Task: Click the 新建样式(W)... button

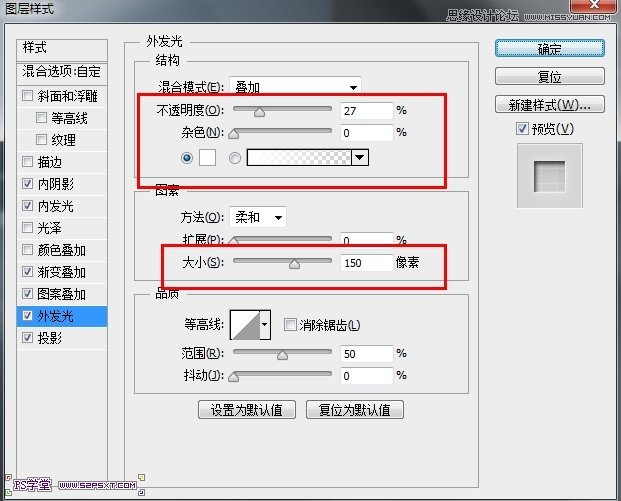Action: click(x=550, y=104)
